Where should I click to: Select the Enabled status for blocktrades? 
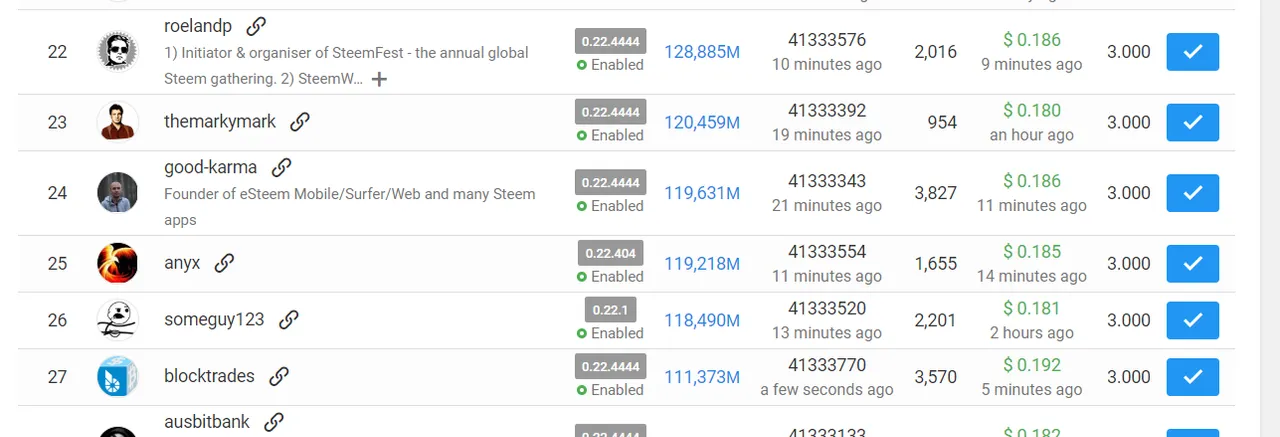coord(610,390)
